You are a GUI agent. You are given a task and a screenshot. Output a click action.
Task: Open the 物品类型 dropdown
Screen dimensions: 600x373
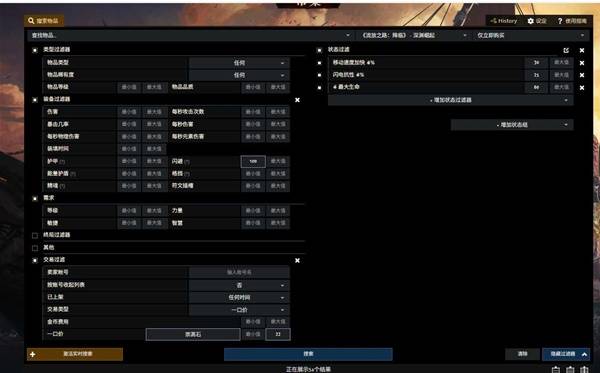point(239,63)
